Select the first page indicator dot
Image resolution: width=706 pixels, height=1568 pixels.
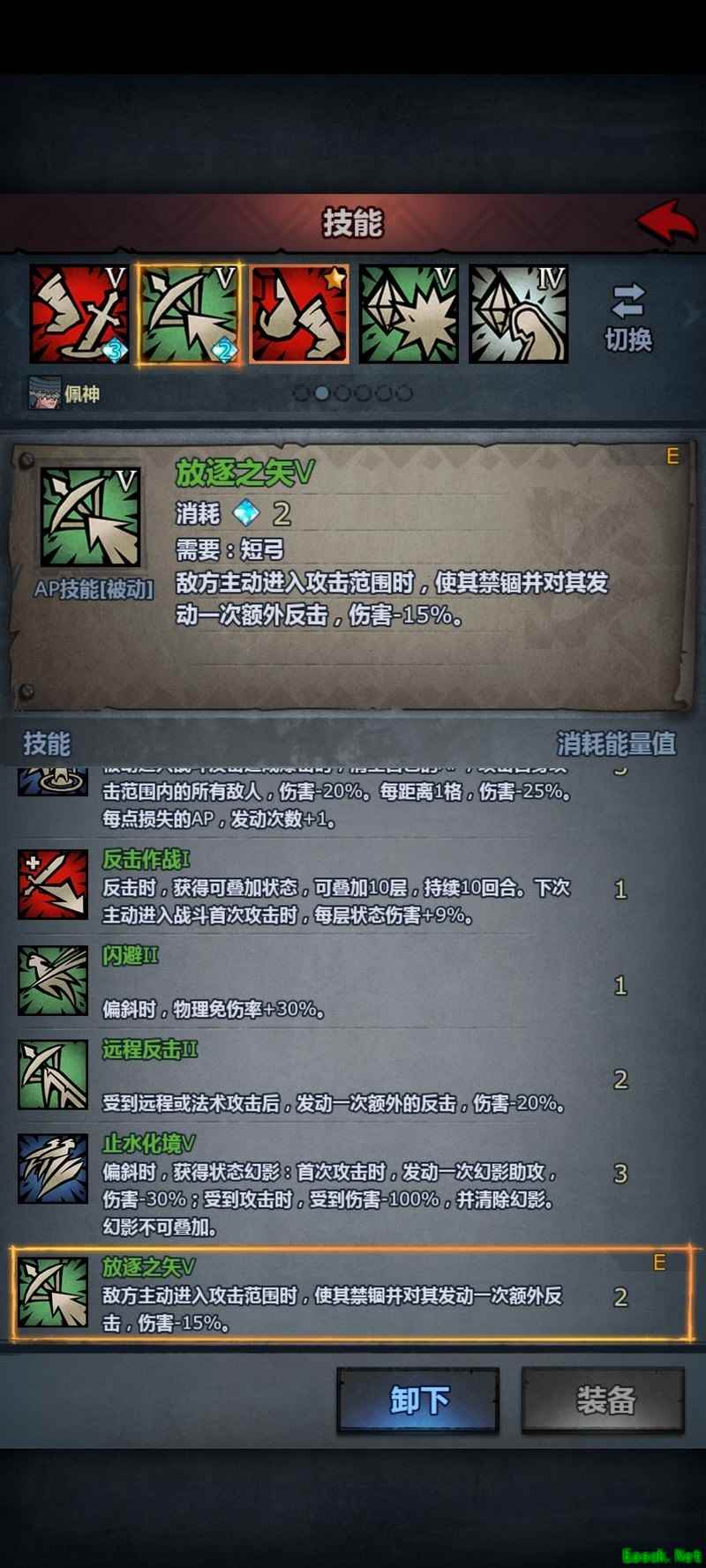point(302,393)
